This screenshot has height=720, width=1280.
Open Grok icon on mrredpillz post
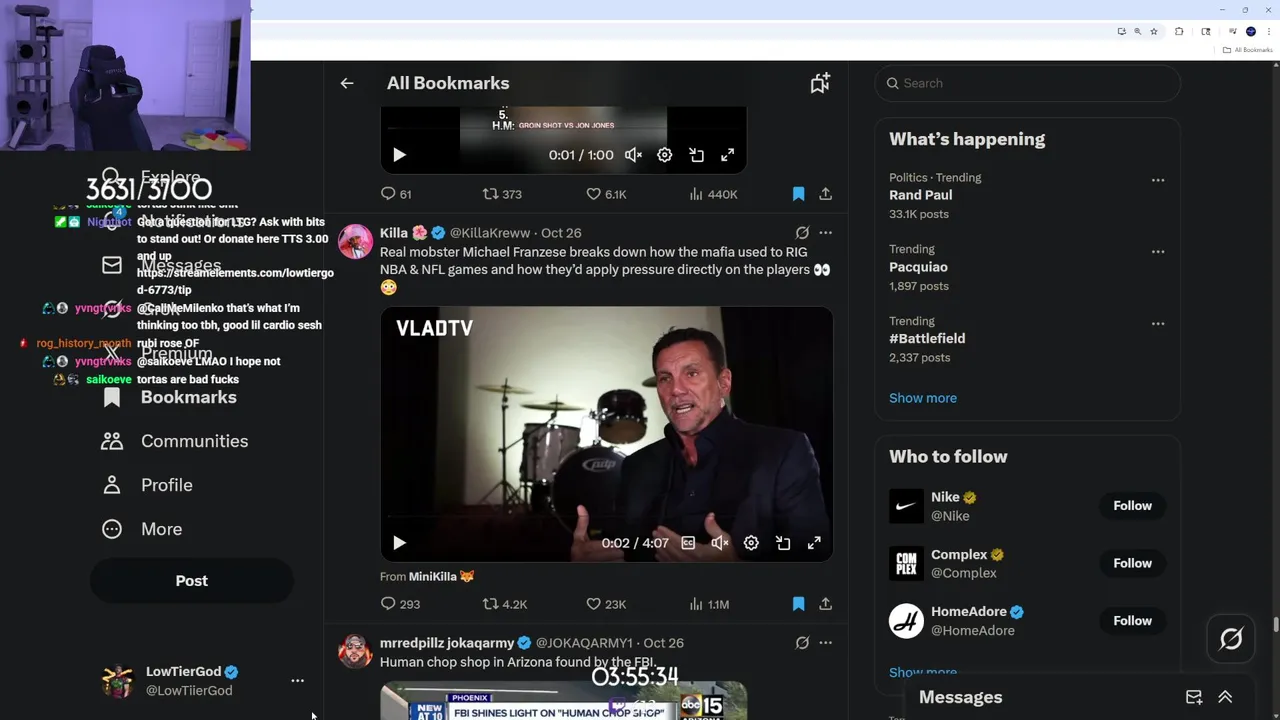[x=802, y=643]
